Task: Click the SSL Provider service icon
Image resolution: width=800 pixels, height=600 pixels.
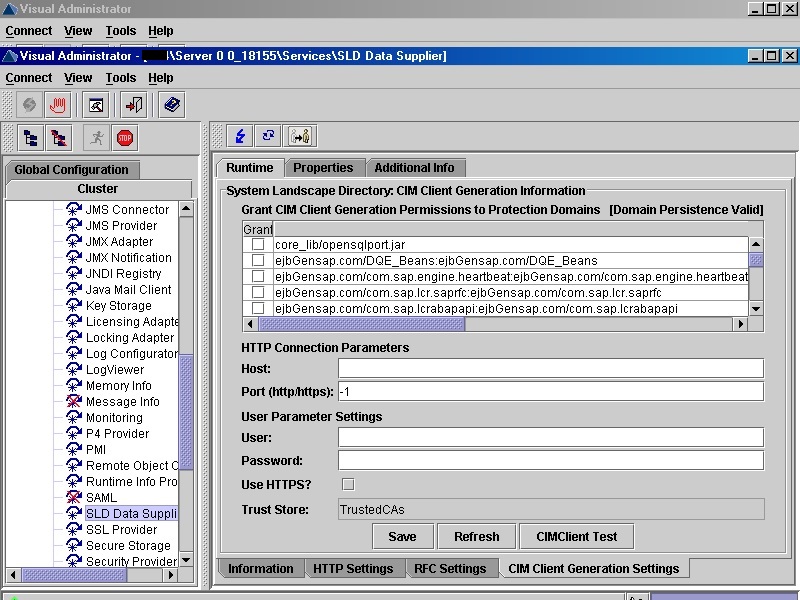Action: pyautogui.click(x=74, y=530)
